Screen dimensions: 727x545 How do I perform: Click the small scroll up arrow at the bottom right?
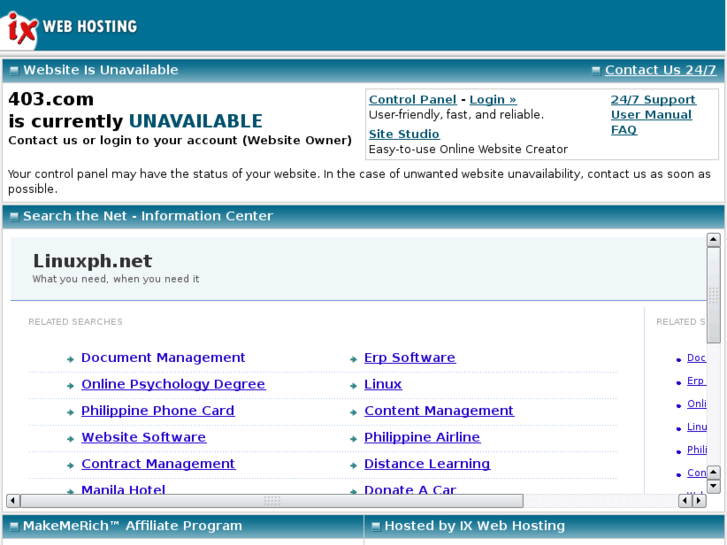tap(713, 473)
